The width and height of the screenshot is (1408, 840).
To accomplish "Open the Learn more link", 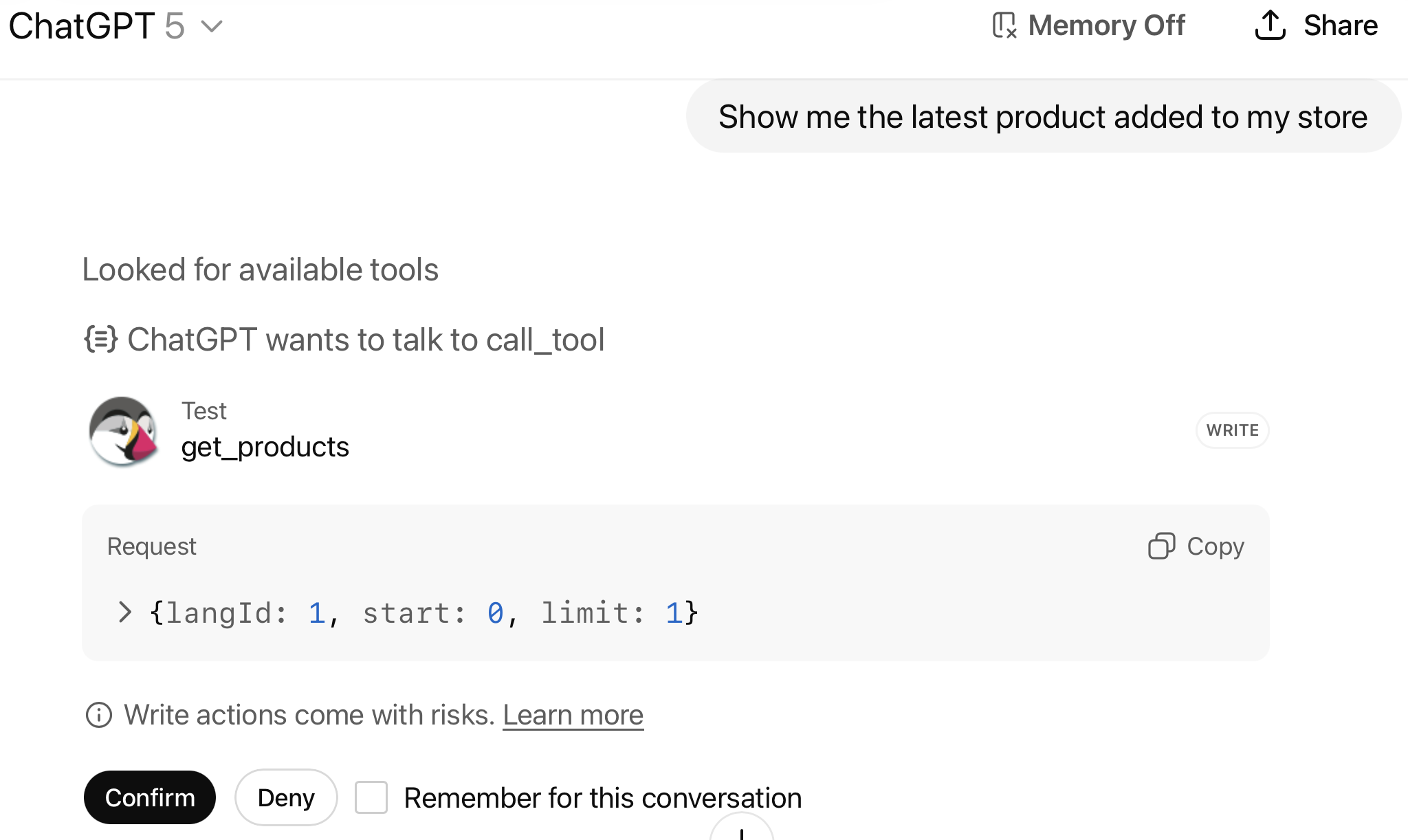I will [x=573, y=715].
